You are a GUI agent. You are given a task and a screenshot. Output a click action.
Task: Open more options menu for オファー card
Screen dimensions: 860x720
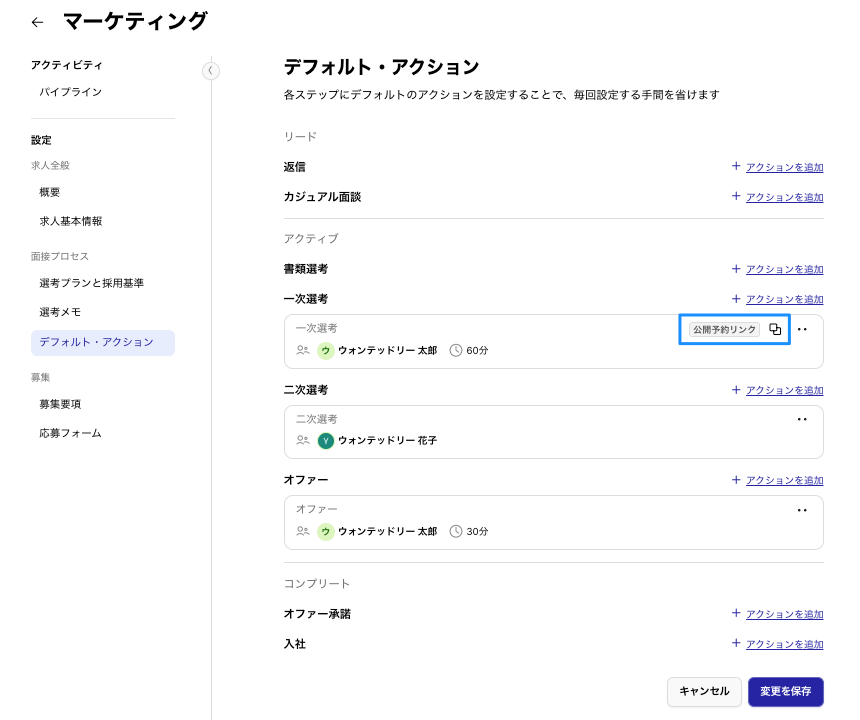click(x=802, y=510)
